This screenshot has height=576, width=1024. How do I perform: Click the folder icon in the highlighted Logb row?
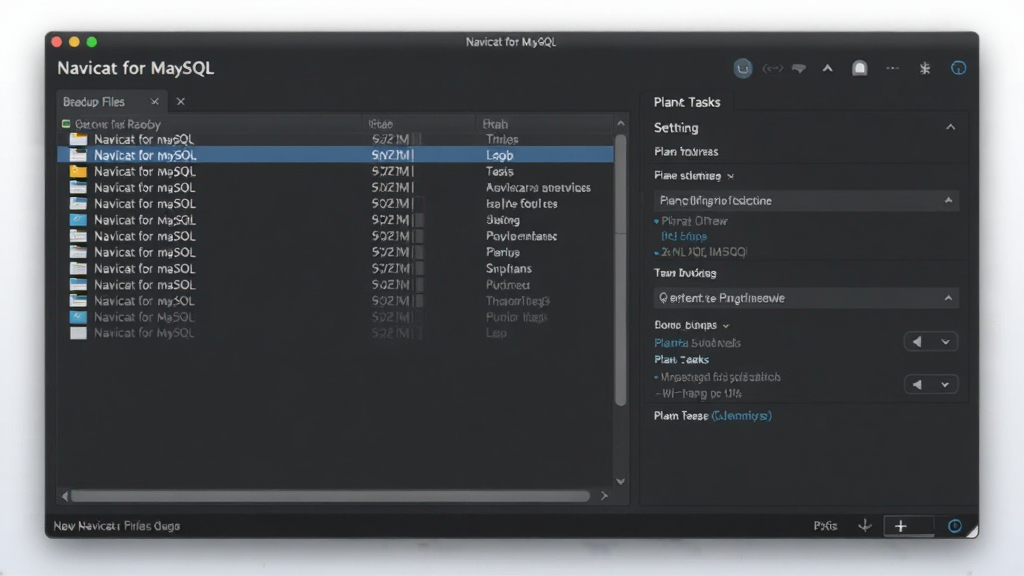click(x=78, y=155)
